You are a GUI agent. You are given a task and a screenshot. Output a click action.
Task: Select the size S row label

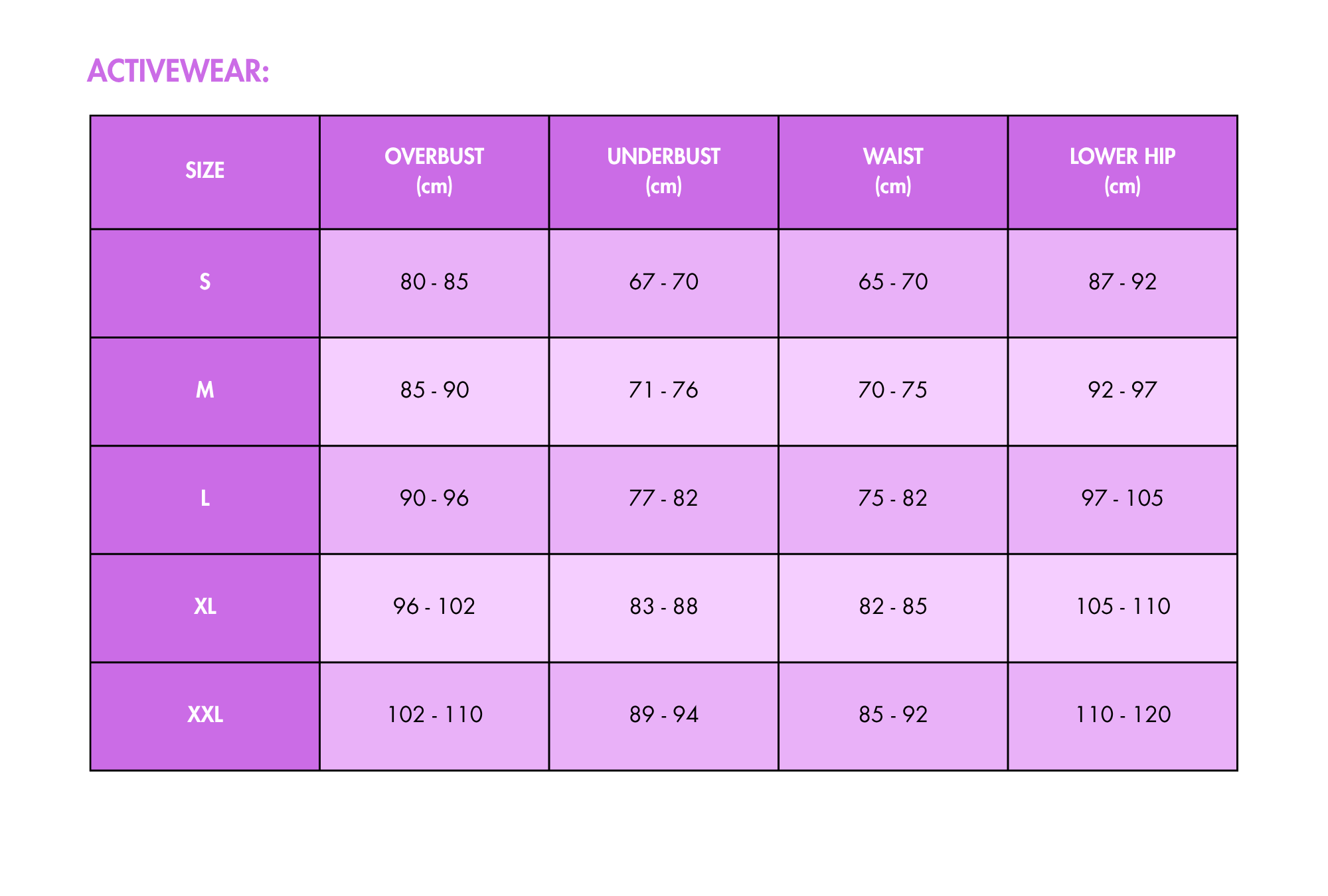(205, 282)
